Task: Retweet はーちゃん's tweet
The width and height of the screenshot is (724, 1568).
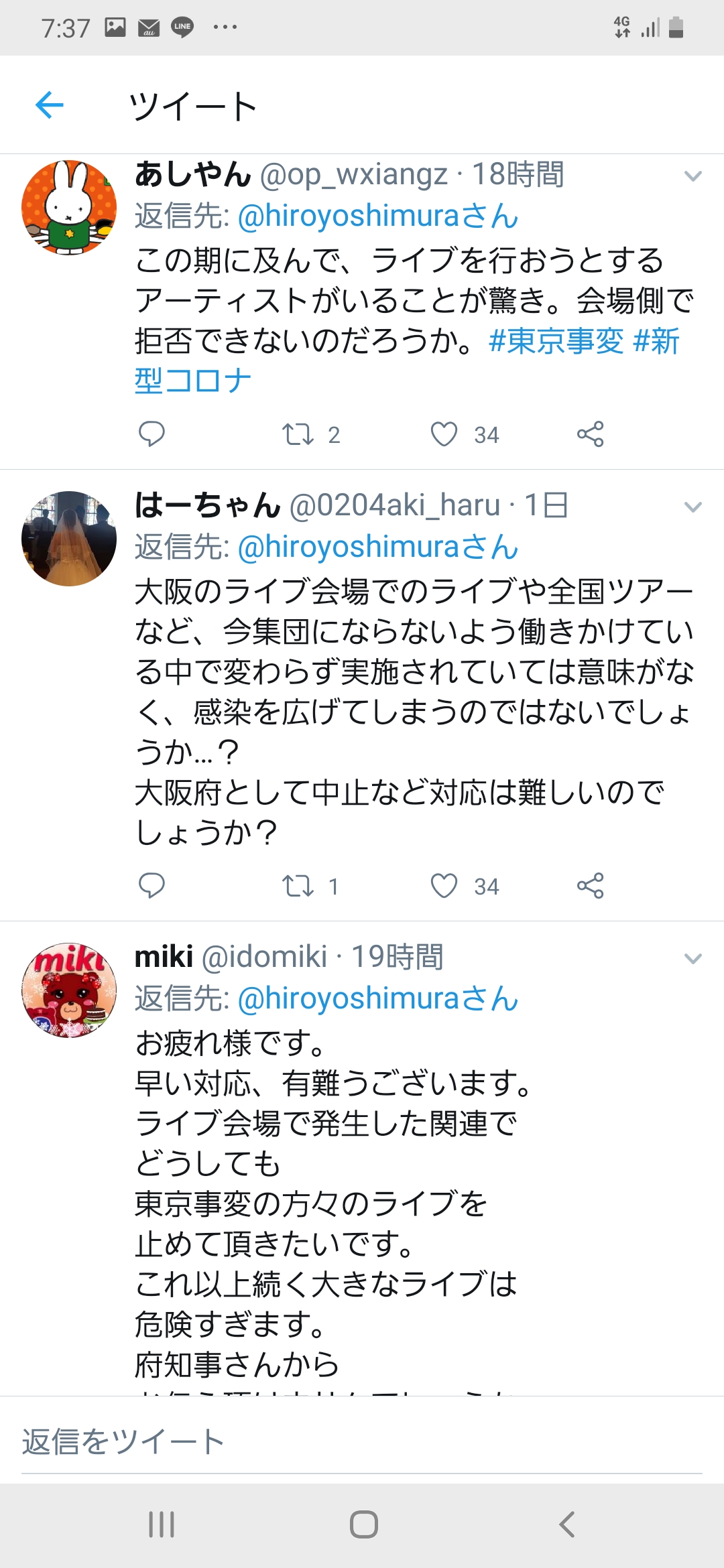Action: pos(298,886)
